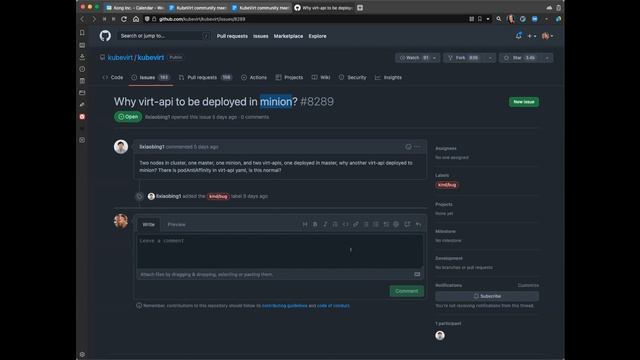Image resolution: width=640 pixels, height=360 pixels.
Task: Open the plus create-new dropdown
Action: click(532, 36)
